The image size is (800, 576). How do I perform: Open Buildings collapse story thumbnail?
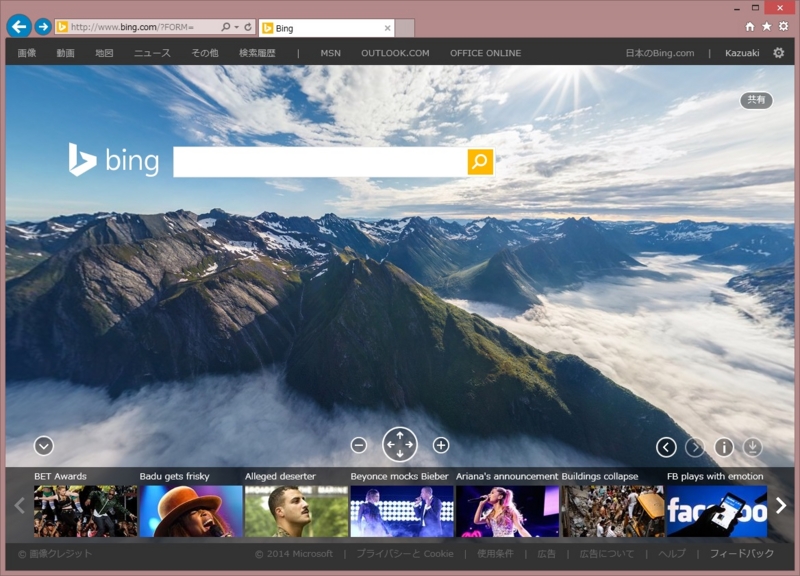[613, 511]
